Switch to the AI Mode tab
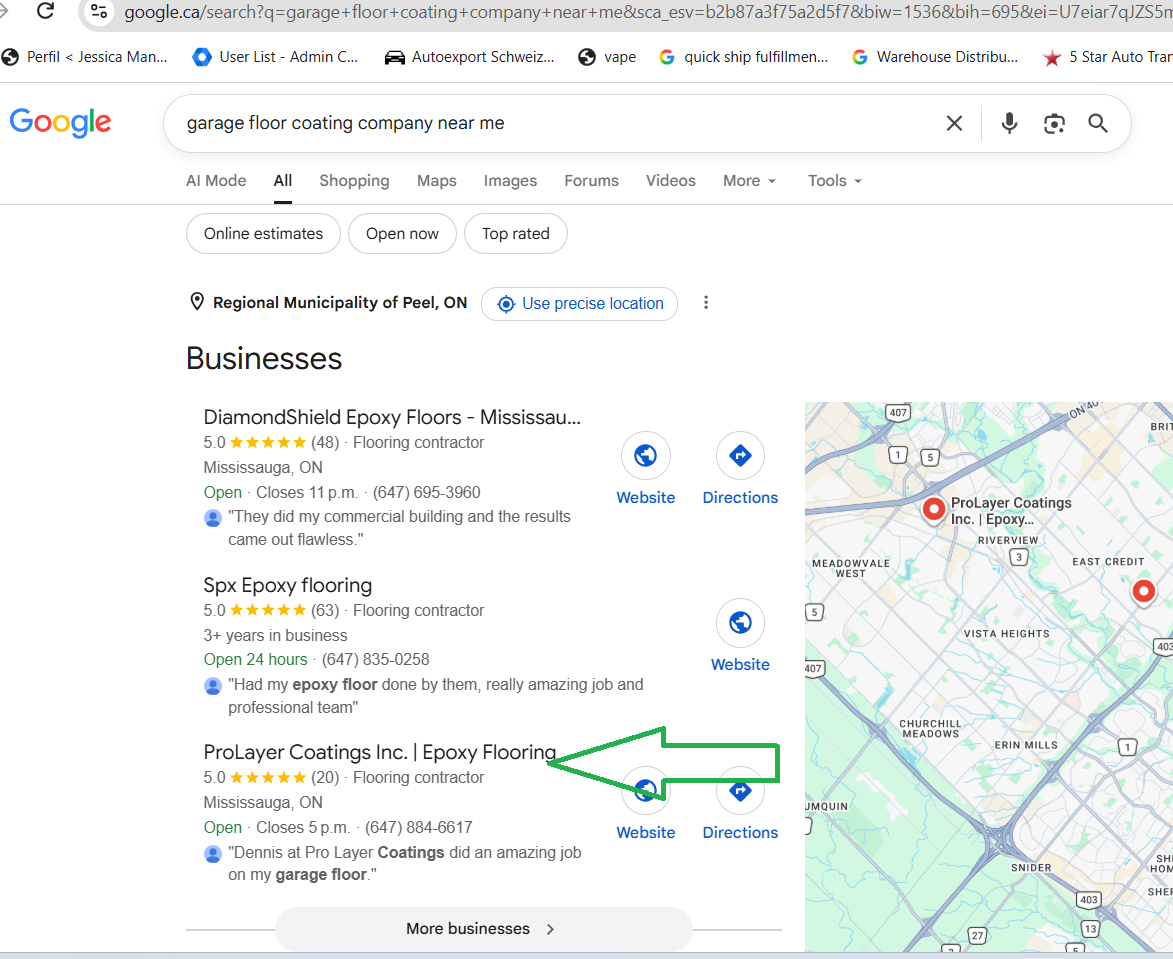Image resolution: width=1173 pixels, height=959 pixels. point(216,180)
